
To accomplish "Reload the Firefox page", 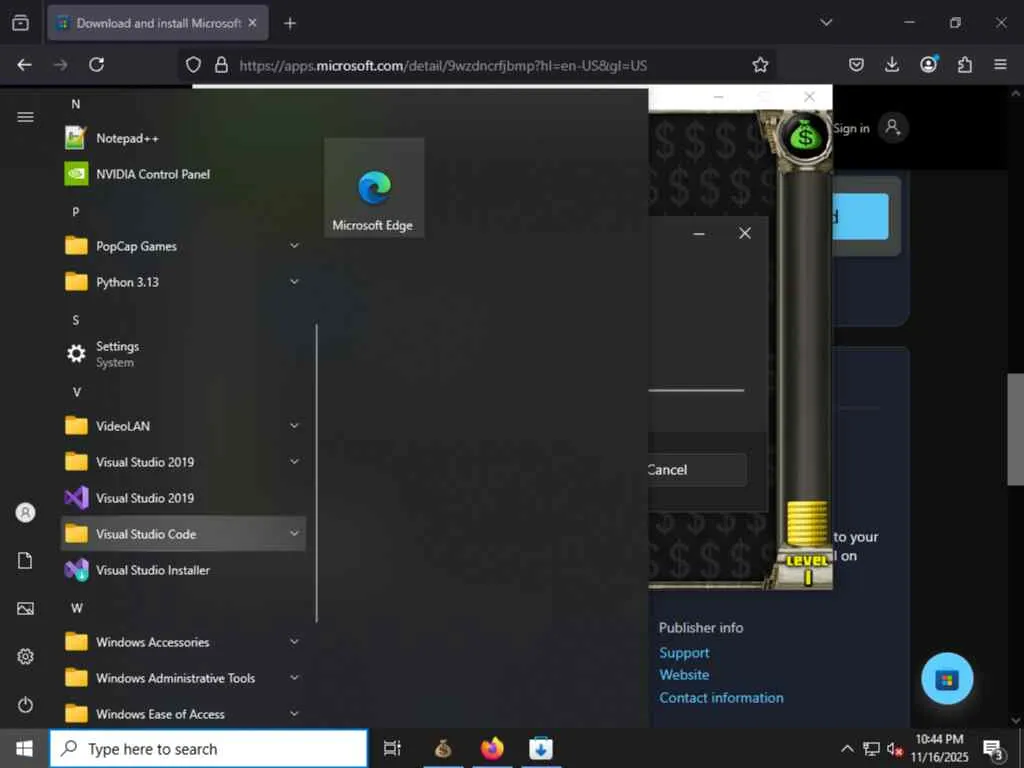I will (x=97, y=65).
